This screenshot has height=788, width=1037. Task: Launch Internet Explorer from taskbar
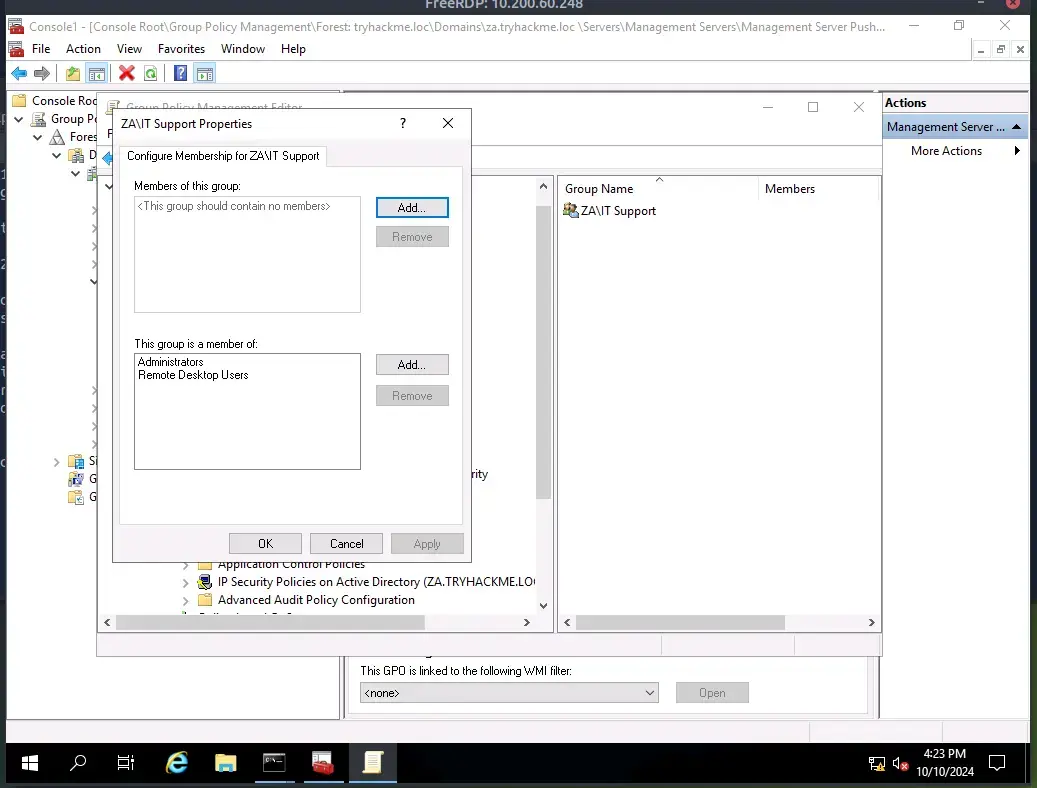[x=177, y=763]
